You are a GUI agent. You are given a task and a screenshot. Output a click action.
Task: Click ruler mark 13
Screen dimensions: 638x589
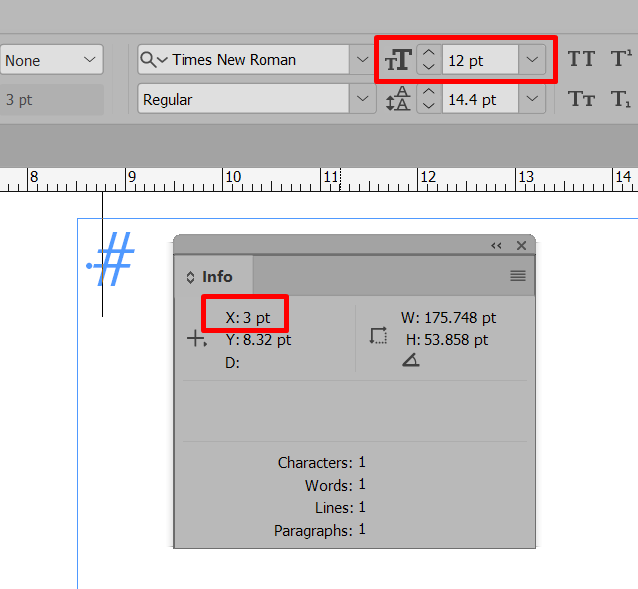coord(526,177)
